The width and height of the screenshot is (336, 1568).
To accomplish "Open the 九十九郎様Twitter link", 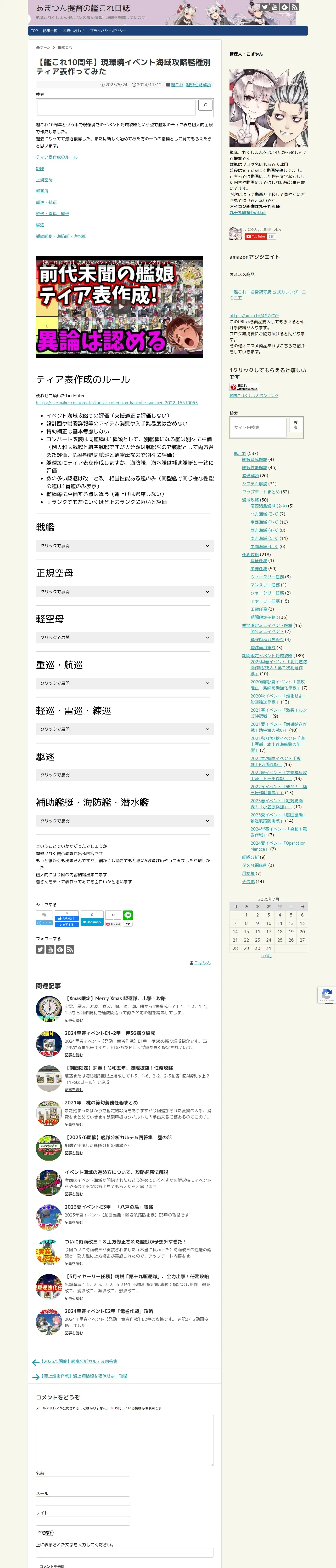I will click(248, 212).
